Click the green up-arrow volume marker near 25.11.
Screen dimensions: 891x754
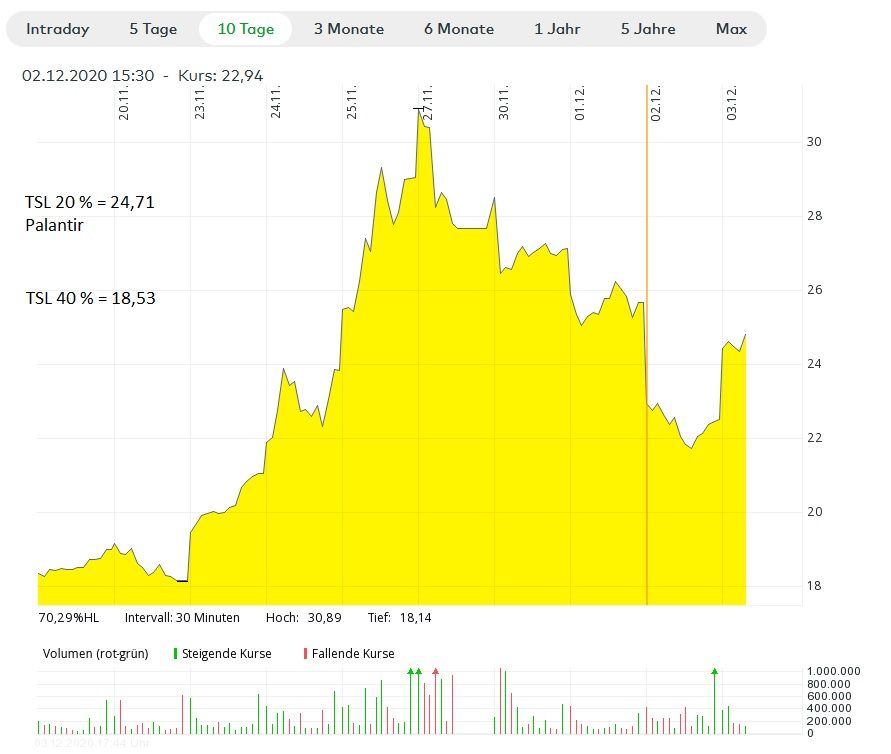(x=411, y=672)
